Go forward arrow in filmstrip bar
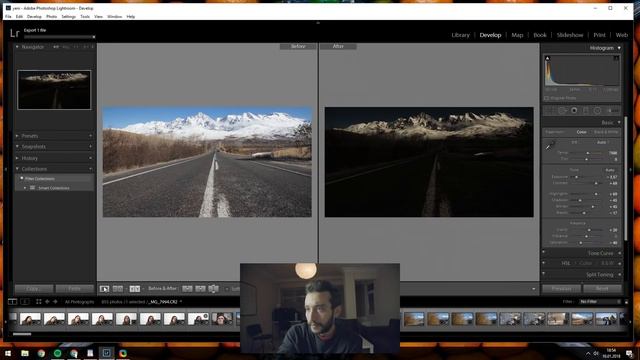The height and width of the screenshot is (360, 640). 55,302
